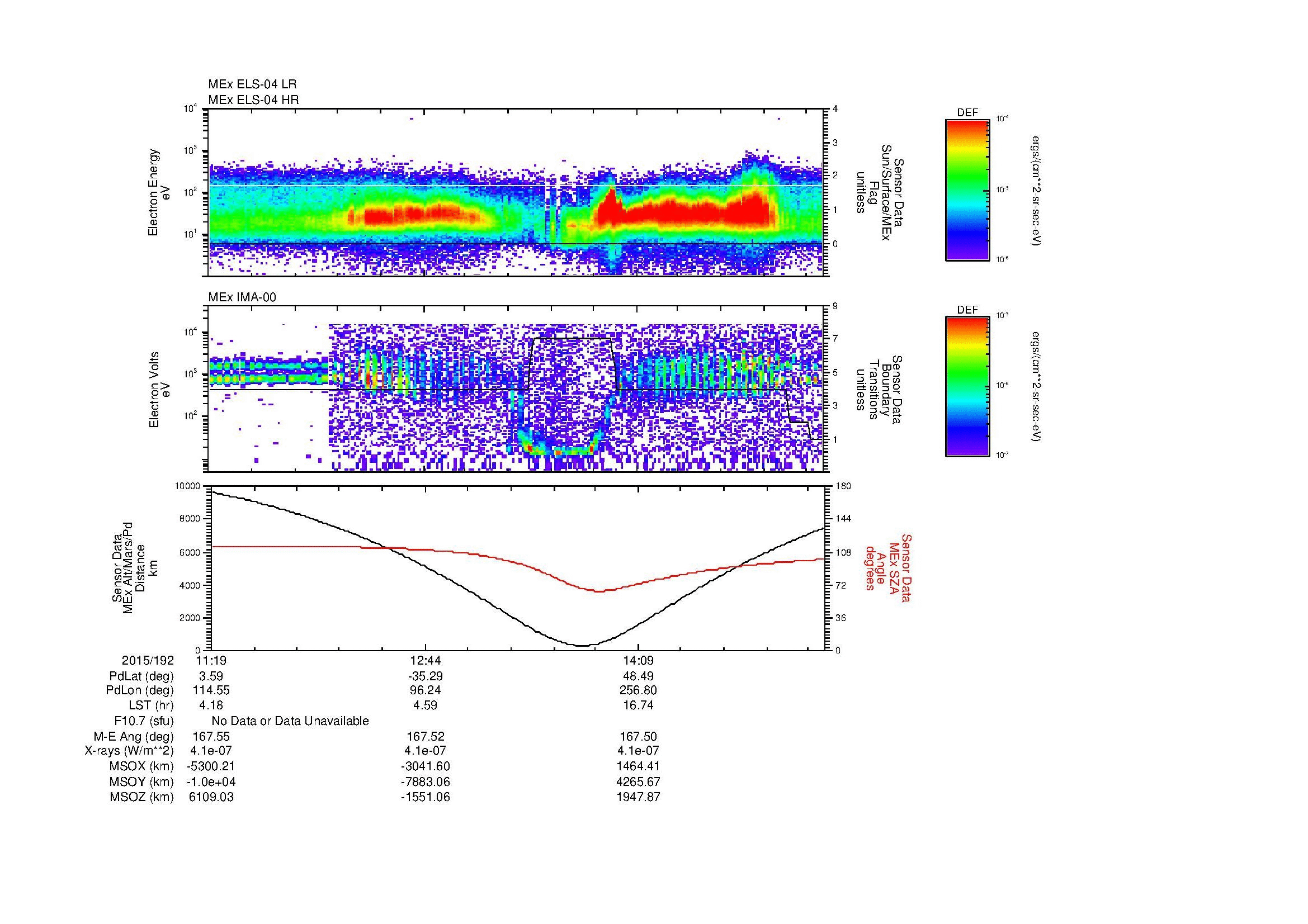Click the altitude tick label '10000'

pos(188,486)
